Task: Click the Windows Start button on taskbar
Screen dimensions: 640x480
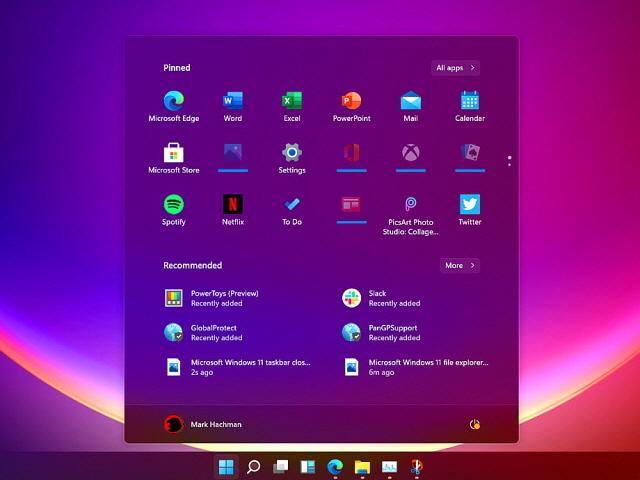Action: 226,467
